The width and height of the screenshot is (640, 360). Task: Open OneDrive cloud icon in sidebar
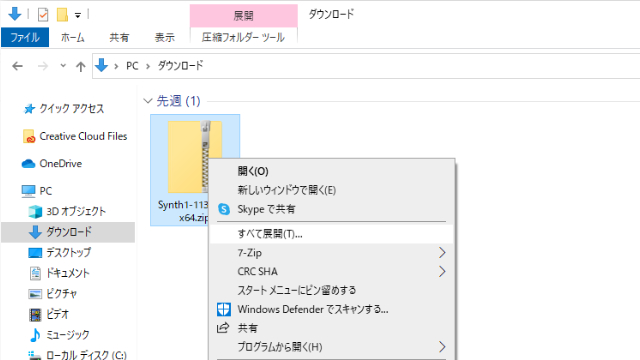coord(28,164)
